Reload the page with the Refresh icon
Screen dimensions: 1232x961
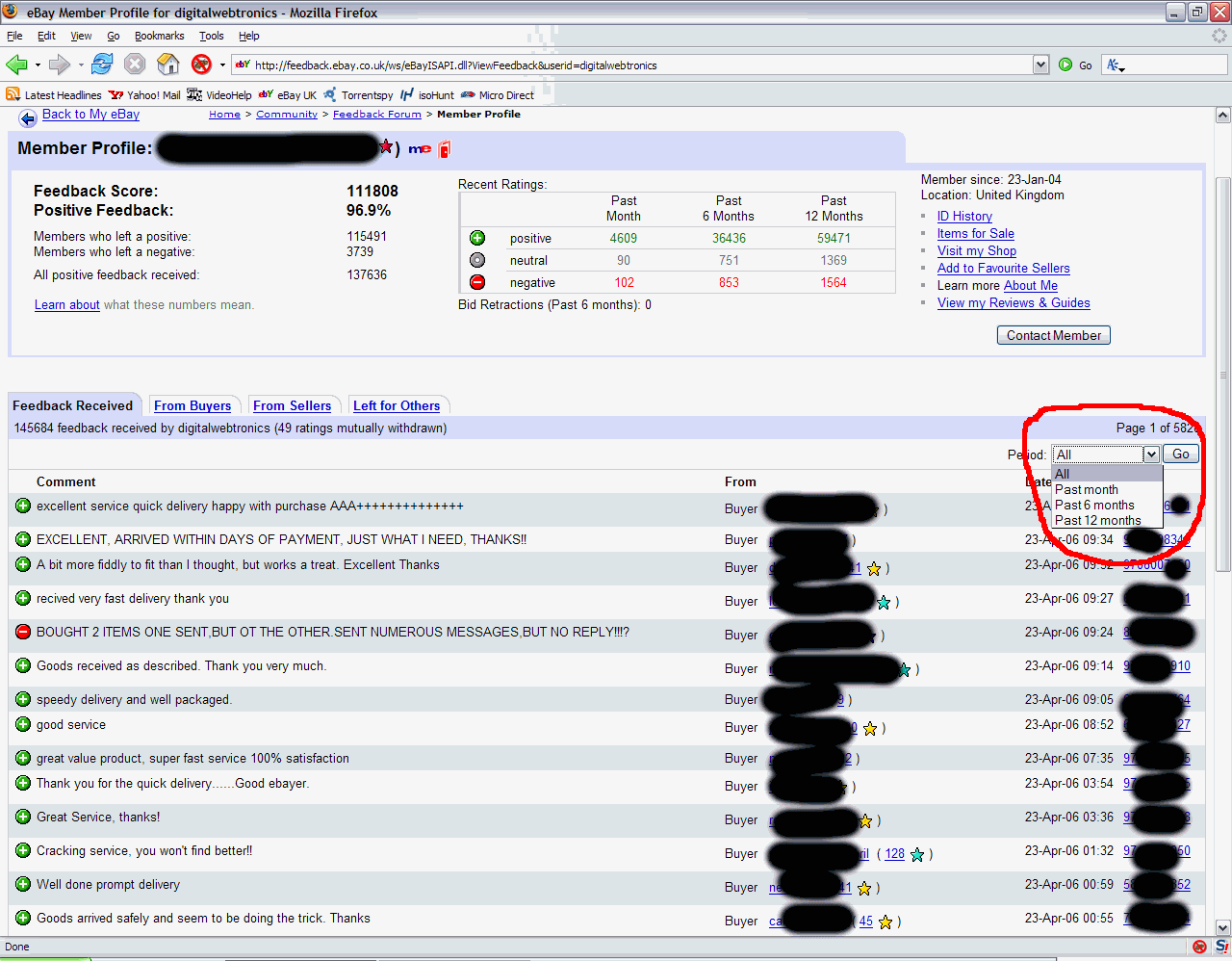pyautogui.click(x=102, y=65)
